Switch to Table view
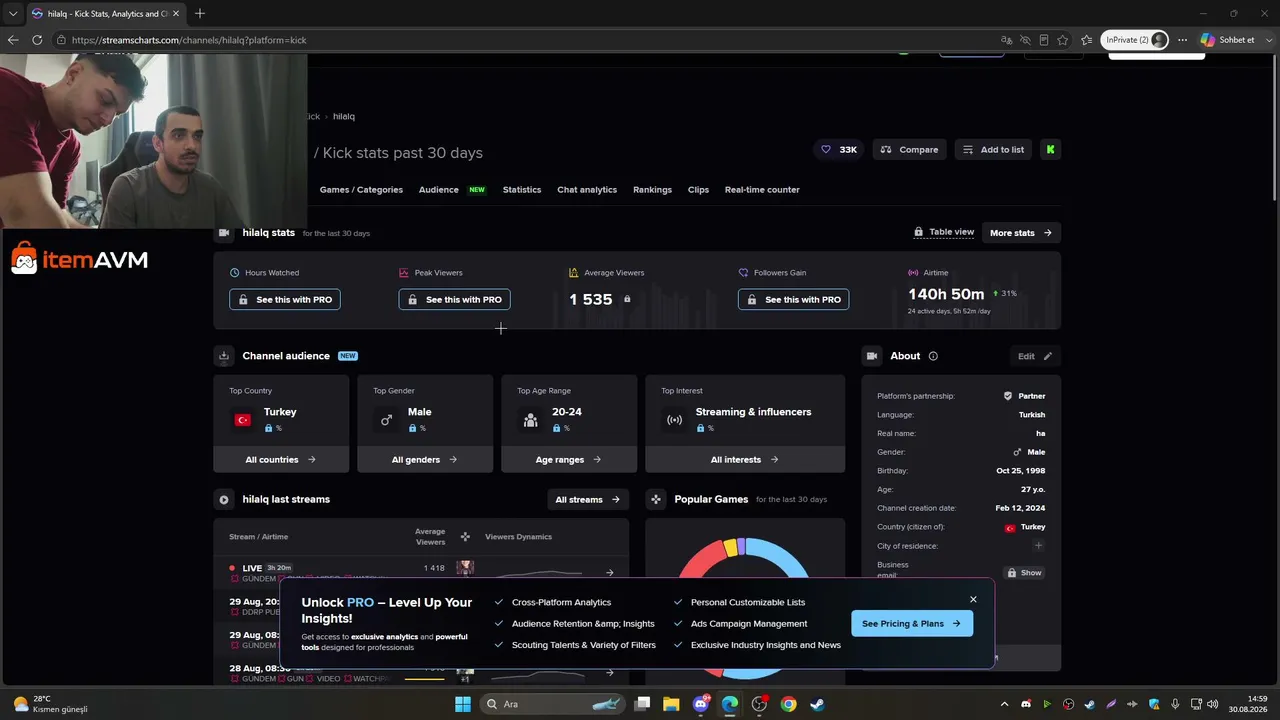 pyautogui.click(x=944, y=232)
